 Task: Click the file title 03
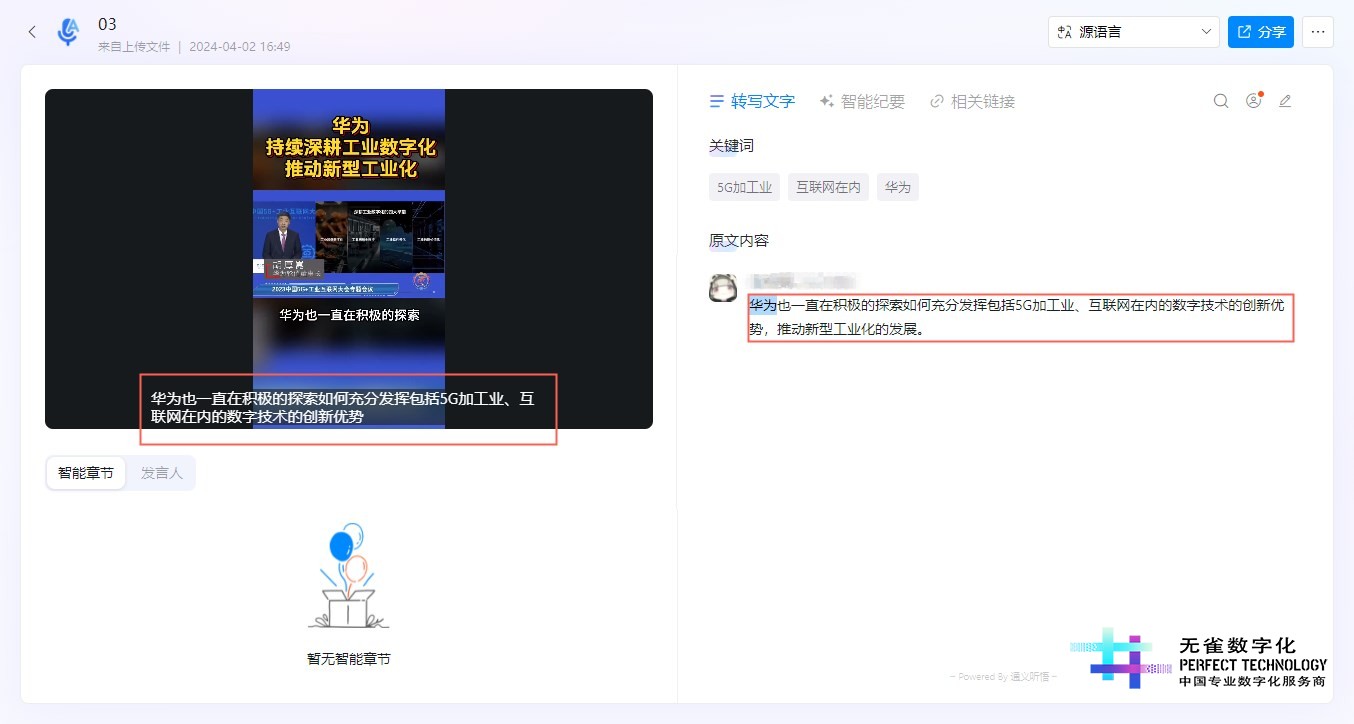[x=108, y=24]
